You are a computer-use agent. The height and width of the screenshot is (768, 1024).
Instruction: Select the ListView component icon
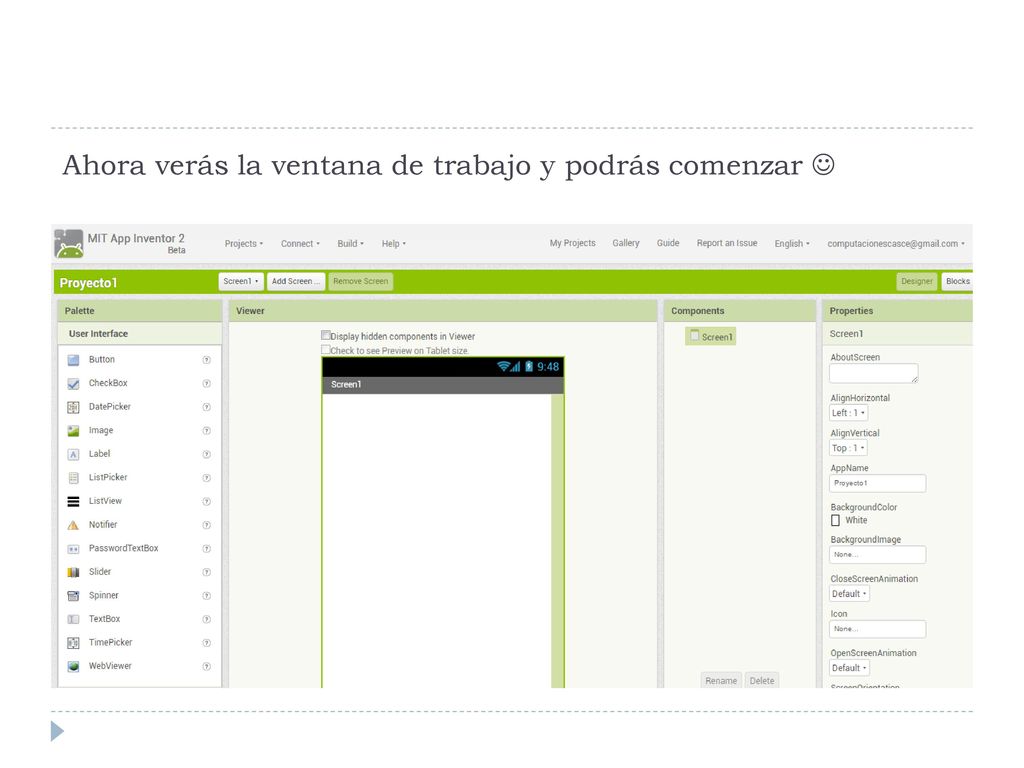(73, 501)
